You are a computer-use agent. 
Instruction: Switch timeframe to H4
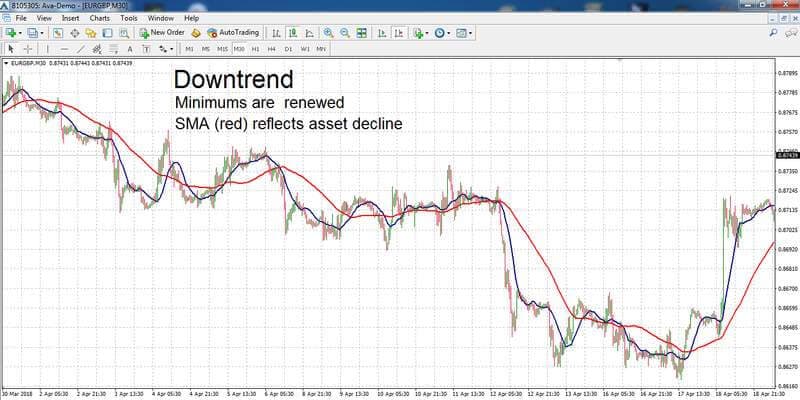271,49
